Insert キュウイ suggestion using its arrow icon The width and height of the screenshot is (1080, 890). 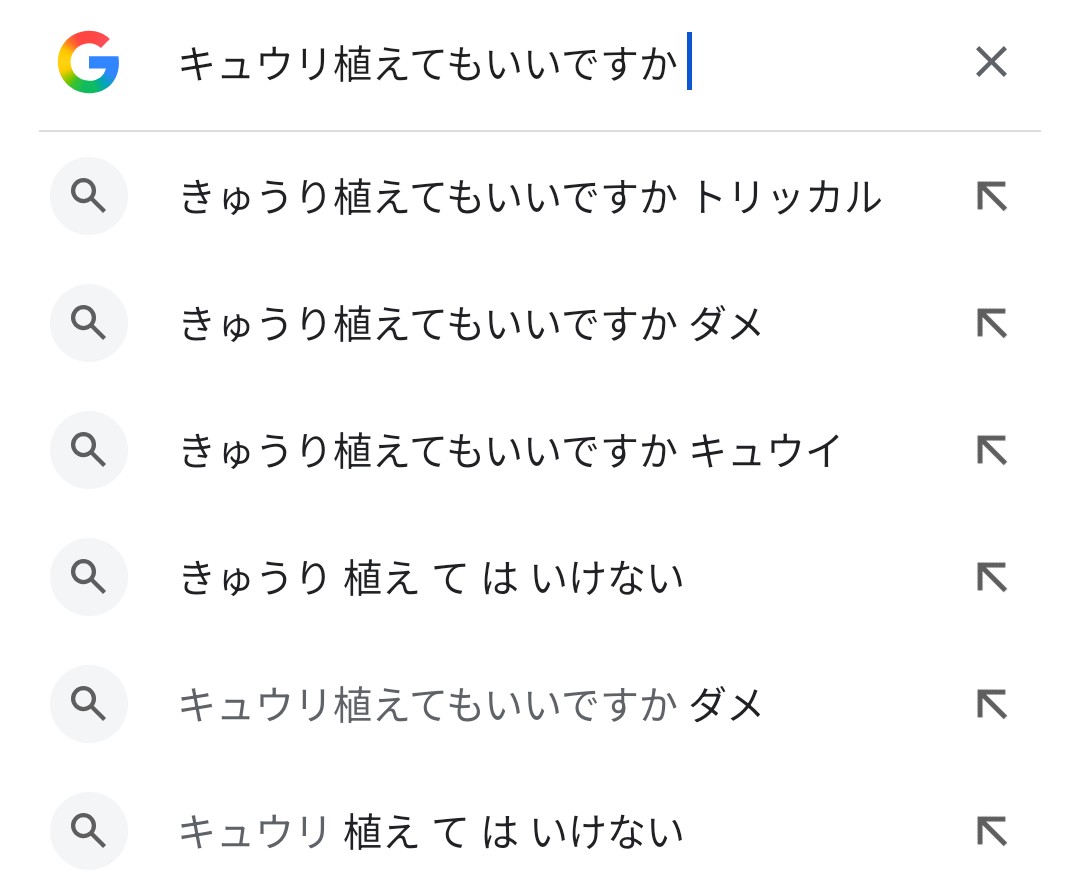pyautogui.click(x=991, y=451)
